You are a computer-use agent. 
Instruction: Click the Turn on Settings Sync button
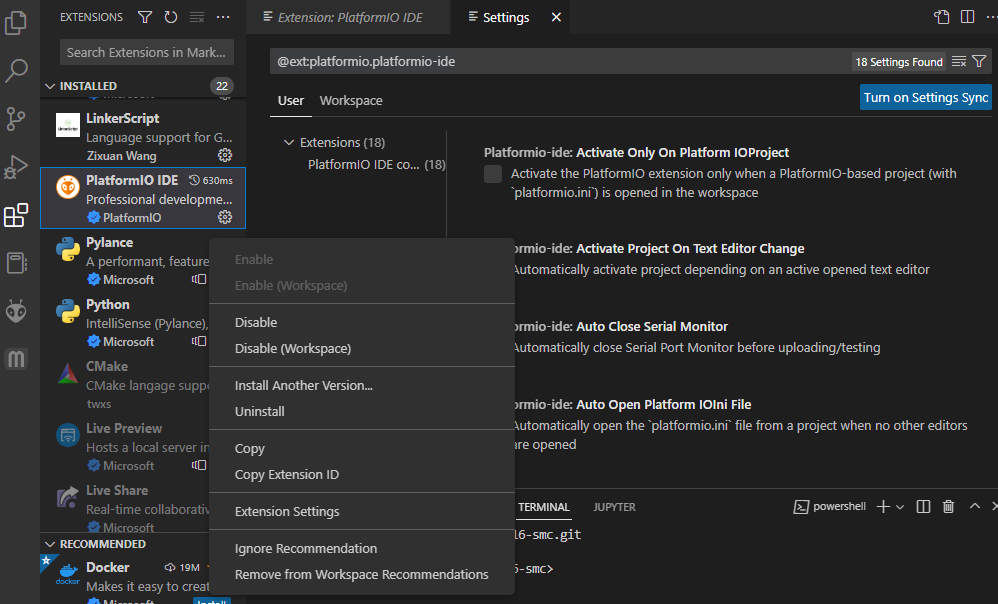click(924, 97)
